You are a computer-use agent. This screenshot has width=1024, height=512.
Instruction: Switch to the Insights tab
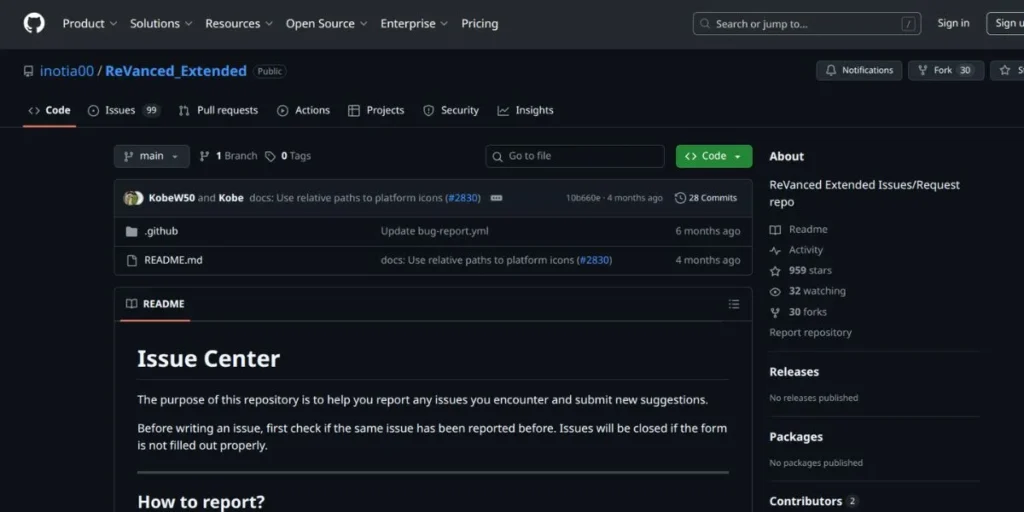[526, 110]
